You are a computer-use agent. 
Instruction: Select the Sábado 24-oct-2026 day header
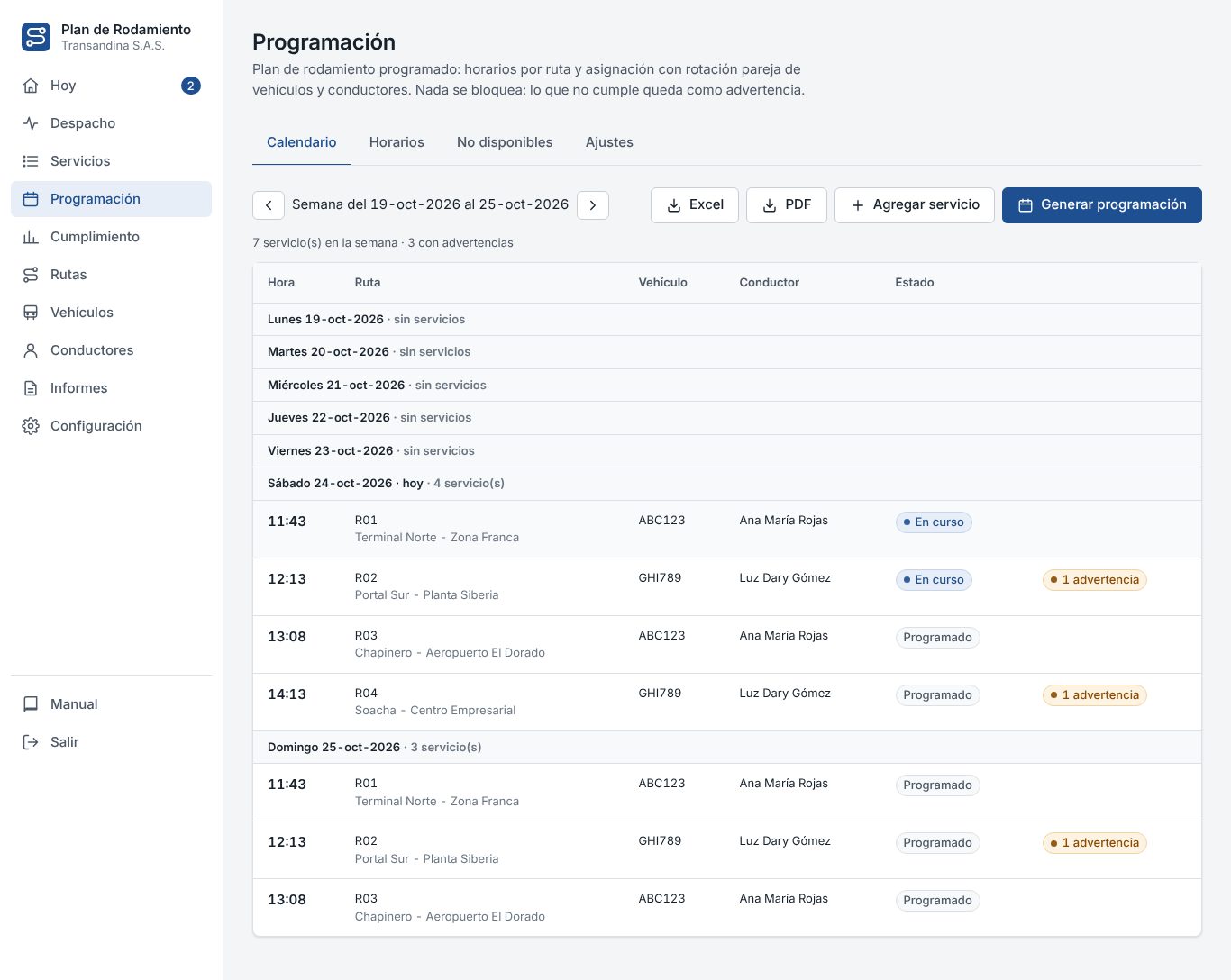point(727,484)
